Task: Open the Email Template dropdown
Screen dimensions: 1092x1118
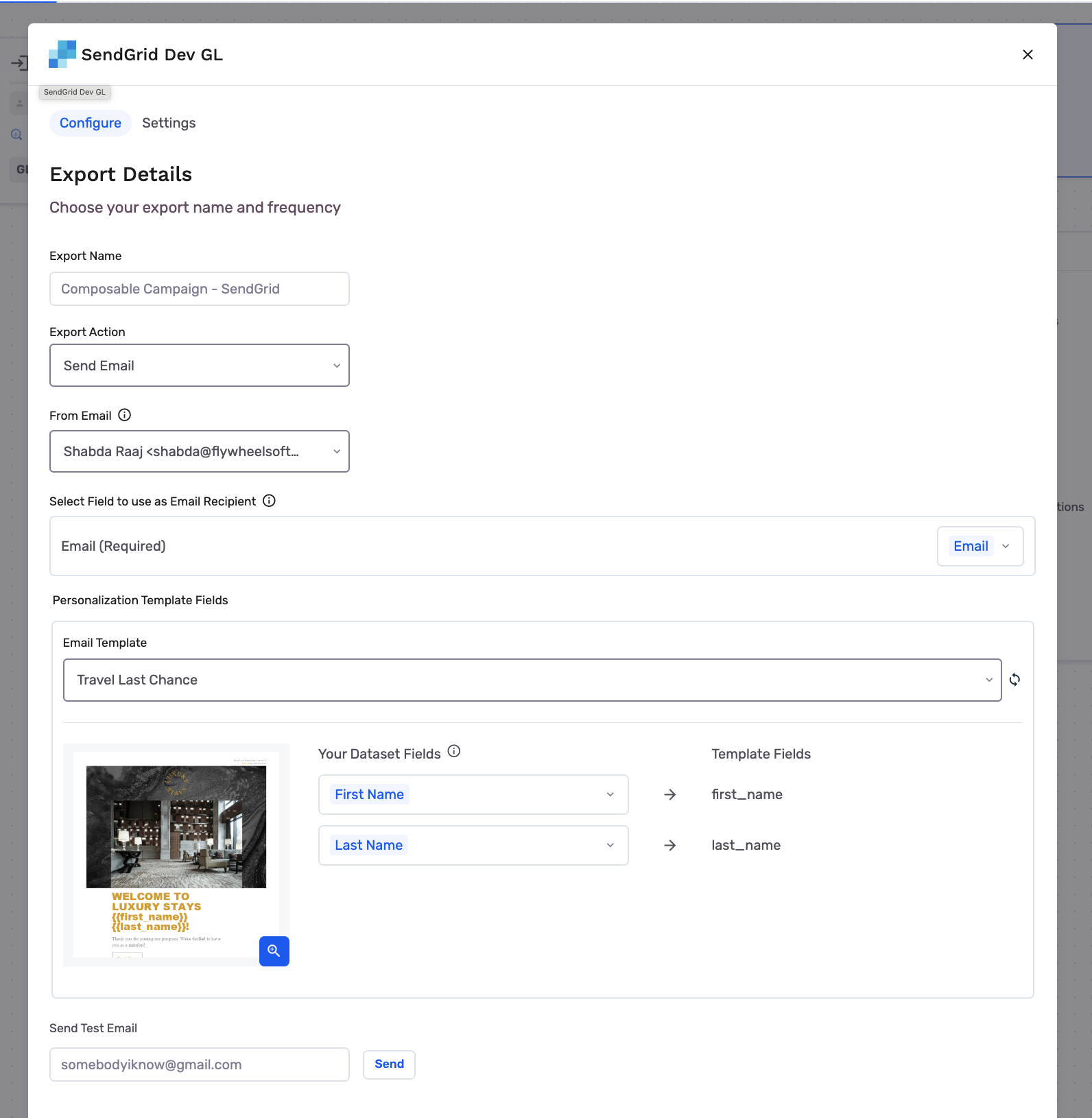Action: 532,680
